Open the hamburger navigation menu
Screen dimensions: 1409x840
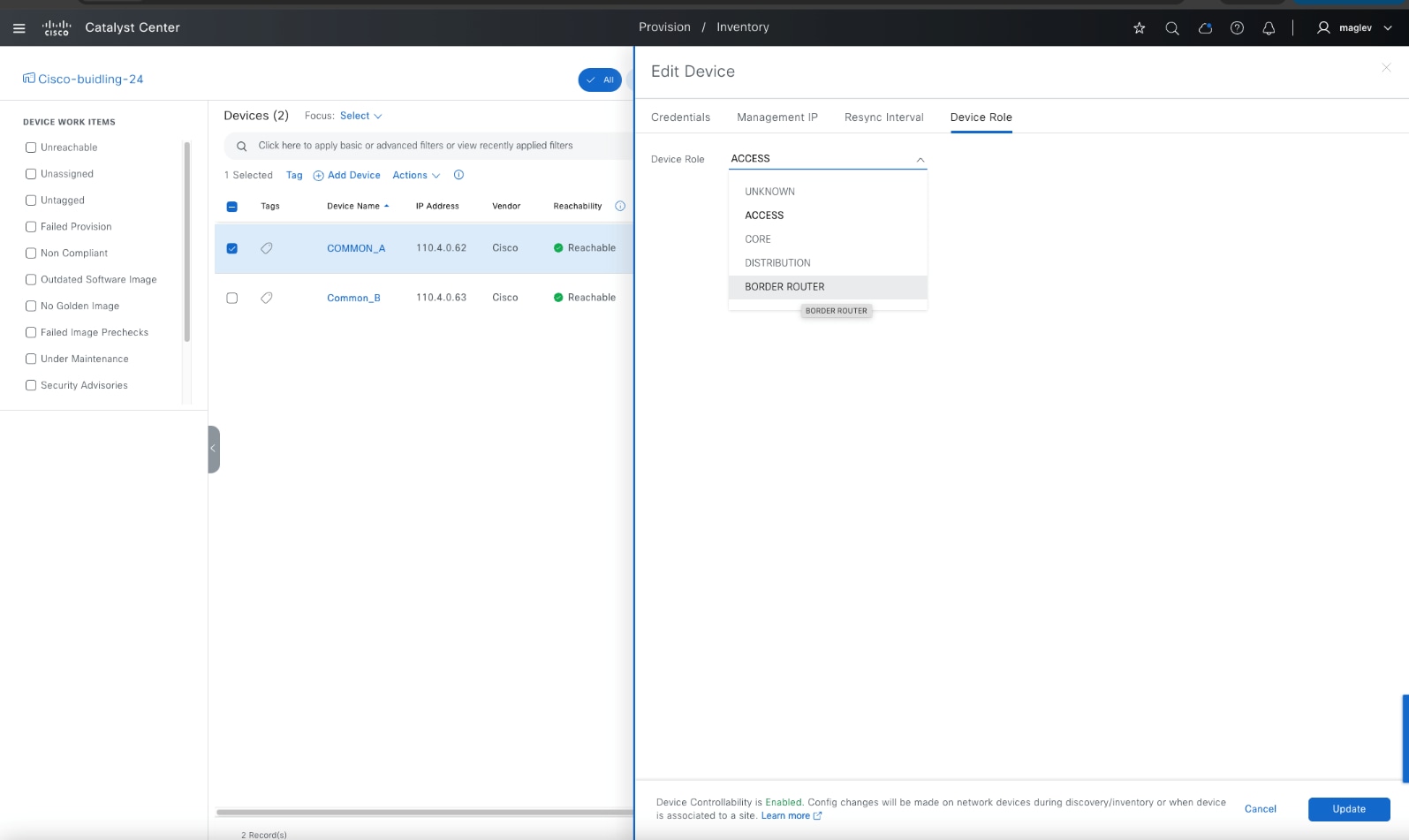(x=19, y=28)
